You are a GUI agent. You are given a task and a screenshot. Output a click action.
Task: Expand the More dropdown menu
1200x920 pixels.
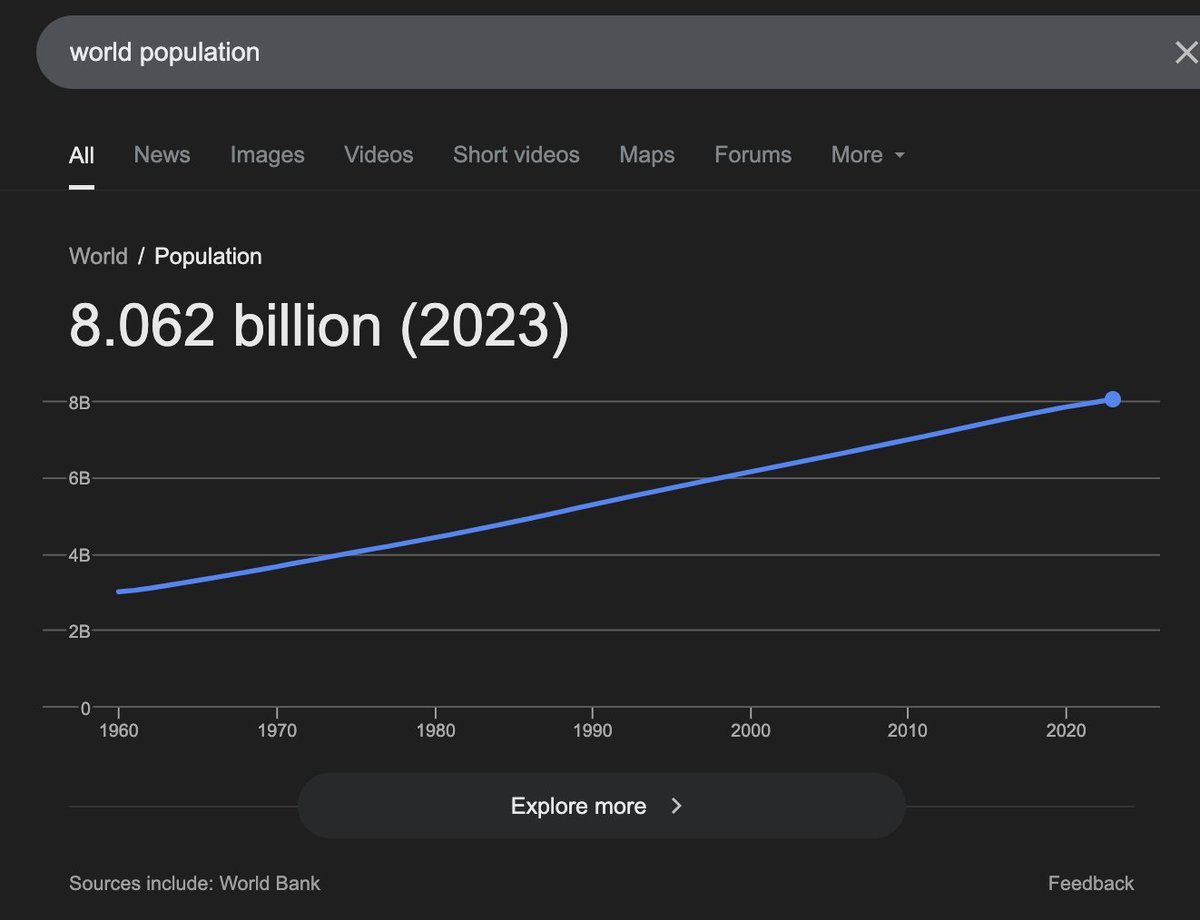click(868, 155)
